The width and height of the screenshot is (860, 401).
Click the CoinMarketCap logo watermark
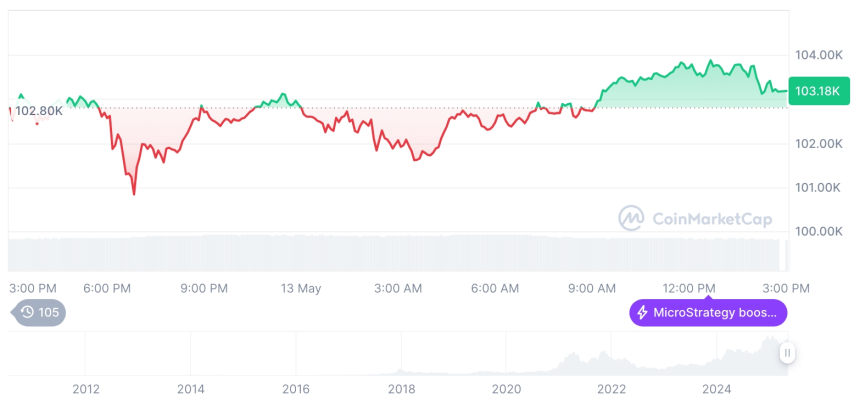click(631, 218)
